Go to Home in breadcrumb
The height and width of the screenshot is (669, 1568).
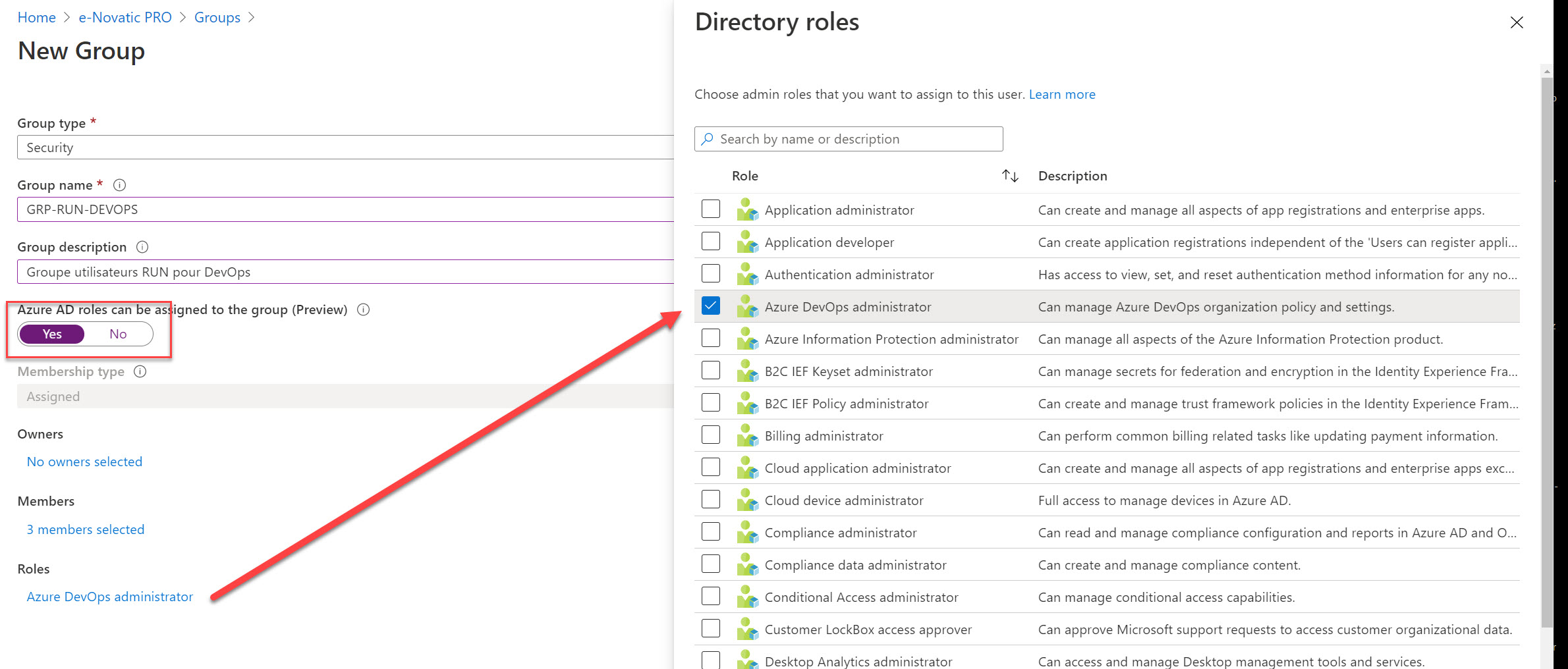point(36,18)
